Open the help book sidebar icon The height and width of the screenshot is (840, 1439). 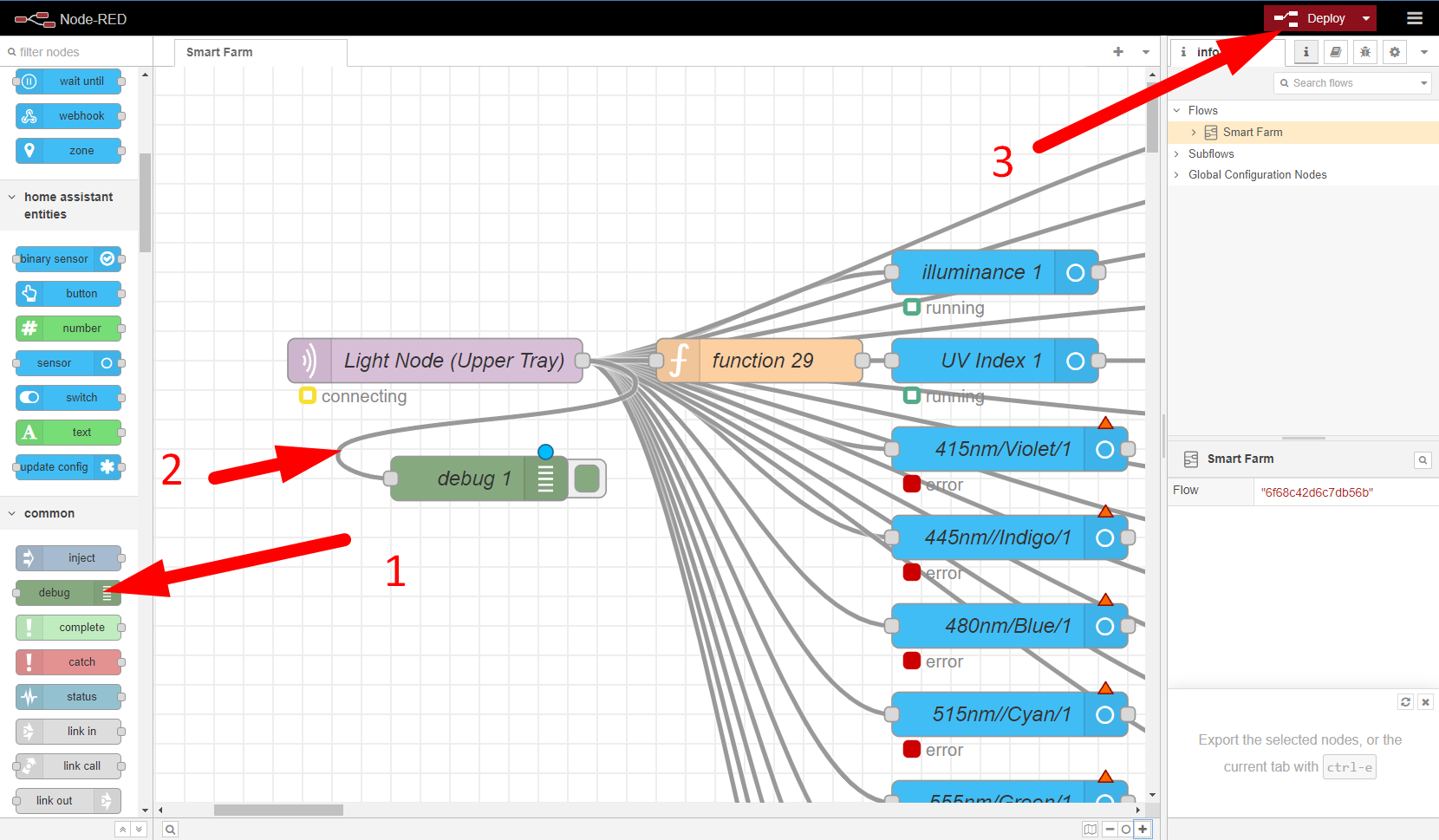coord(1335,52)
